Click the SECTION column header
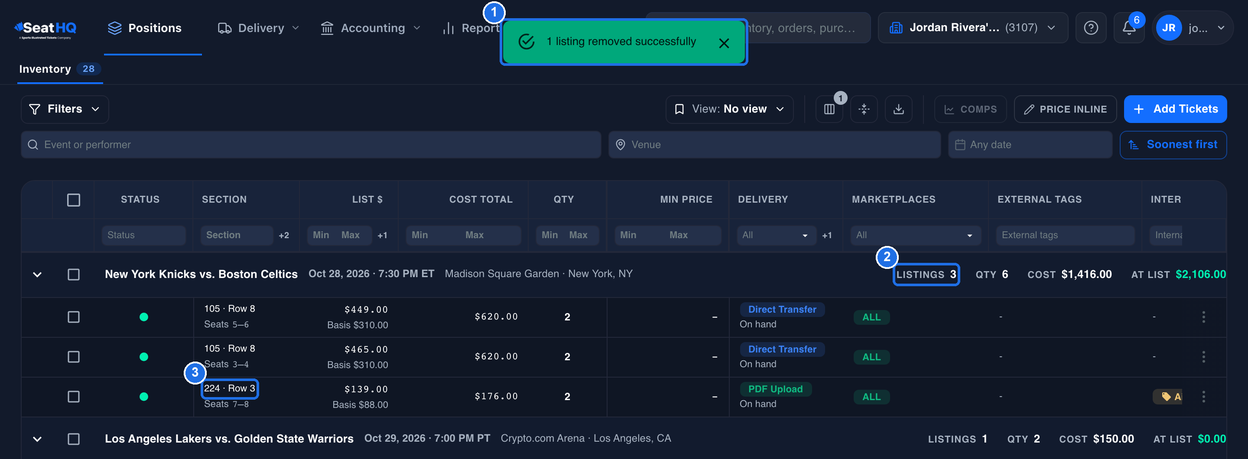 [224, 200]
